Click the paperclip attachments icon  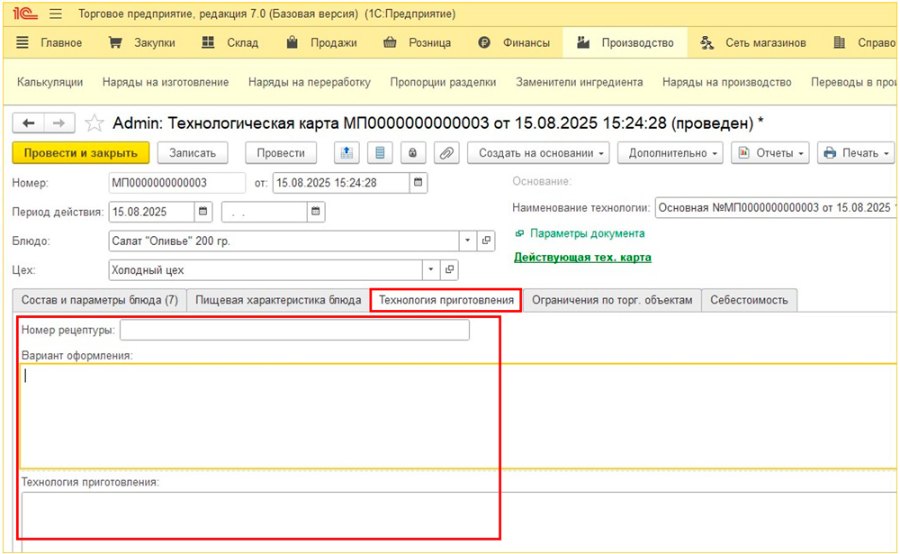click(446, 153)
